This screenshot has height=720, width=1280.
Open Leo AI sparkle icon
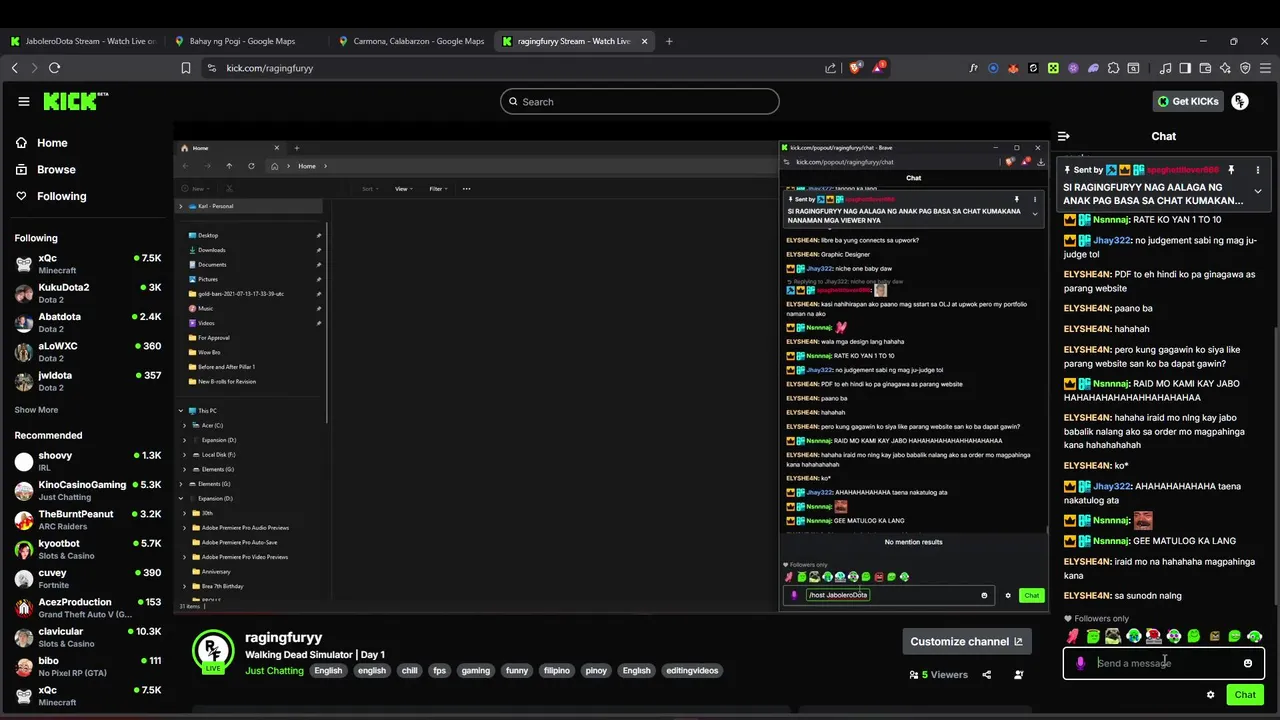[1225, 68]
